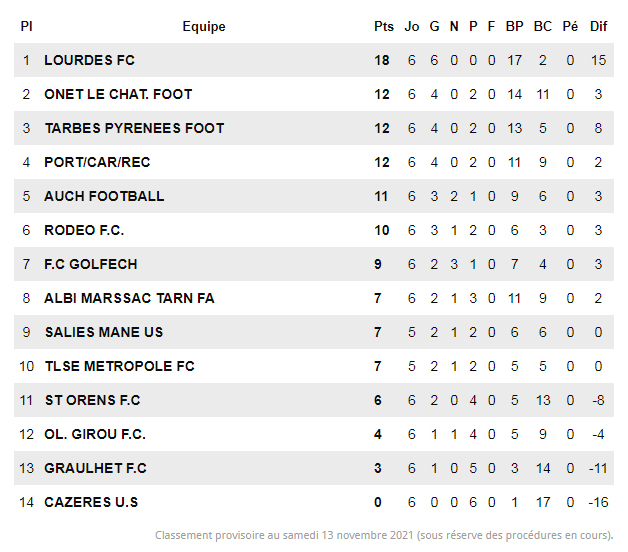This screenshot has height=552, width=628.
Task: Click the Classement provisoire footnote text
Action: 384,536
